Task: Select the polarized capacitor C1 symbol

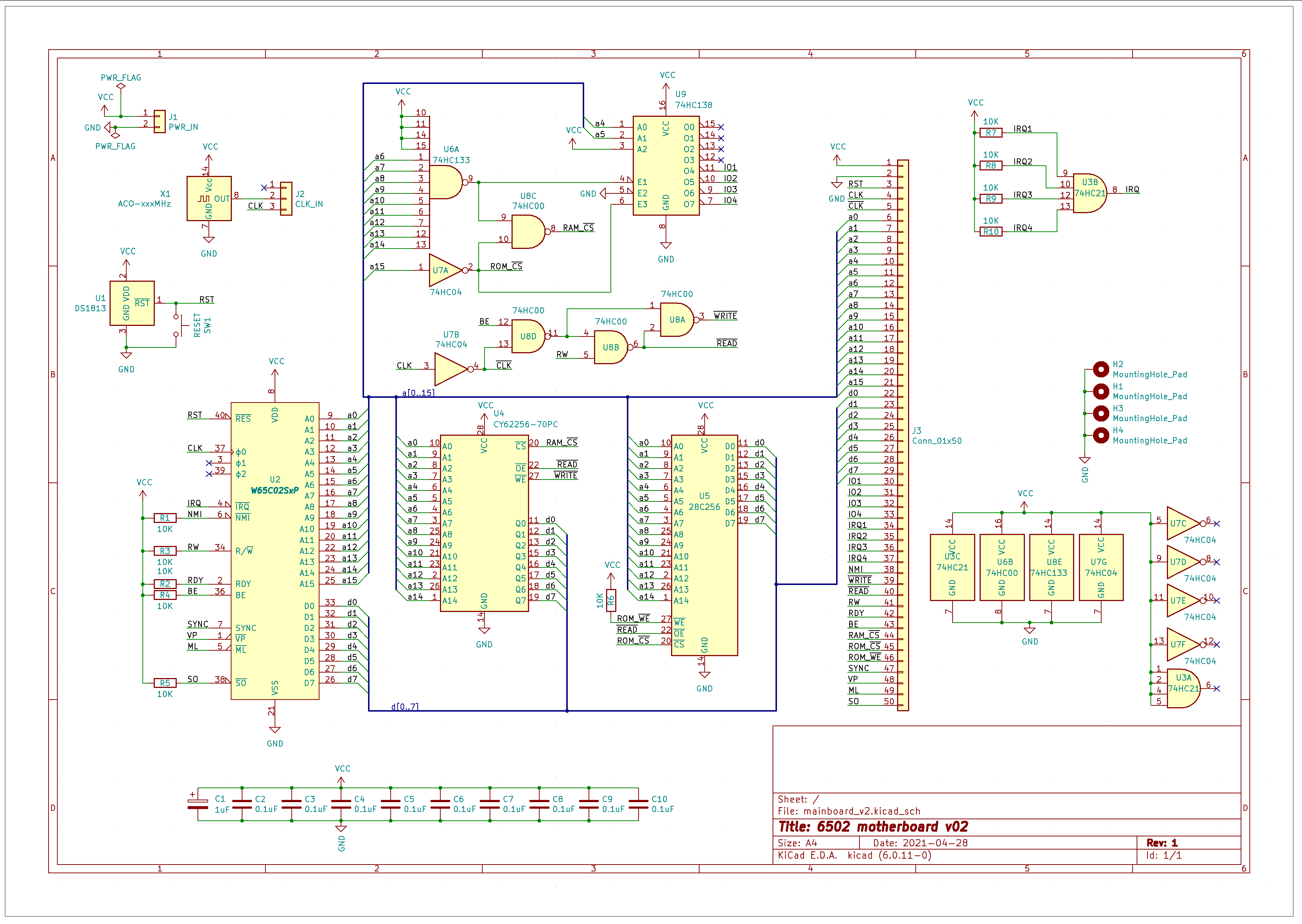Action: click(x=198, y=803)
